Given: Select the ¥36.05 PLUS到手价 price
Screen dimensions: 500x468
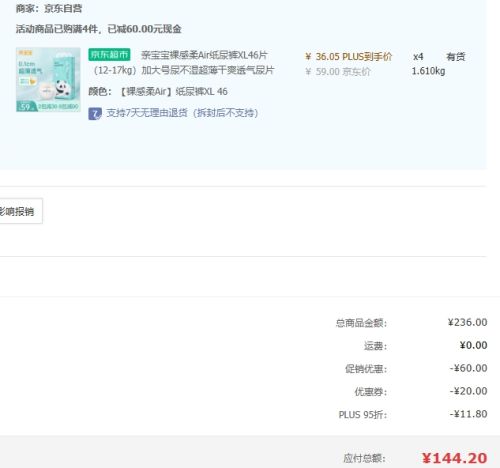Looking at the screenshot, I should [x=349, y=57].
